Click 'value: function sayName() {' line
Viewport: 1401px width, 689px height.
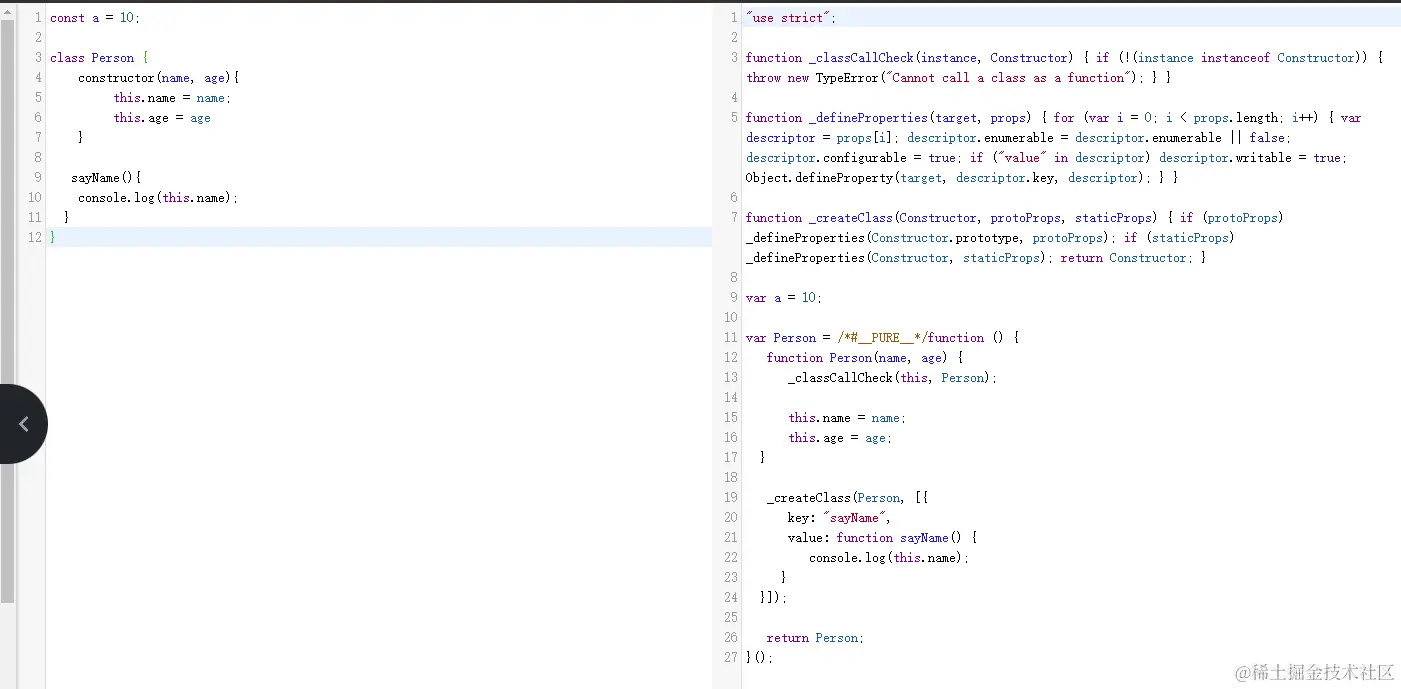(x=882, y=538)
